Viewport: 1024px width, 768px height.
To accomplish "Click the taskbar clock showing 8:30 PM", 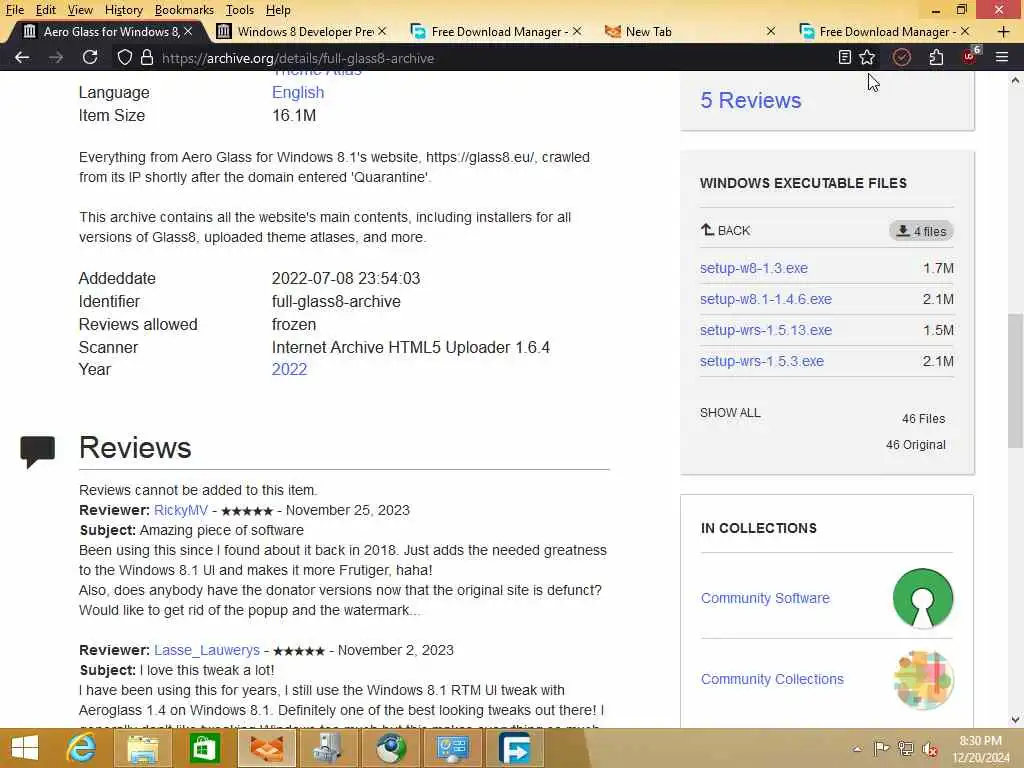I will 980,749.
